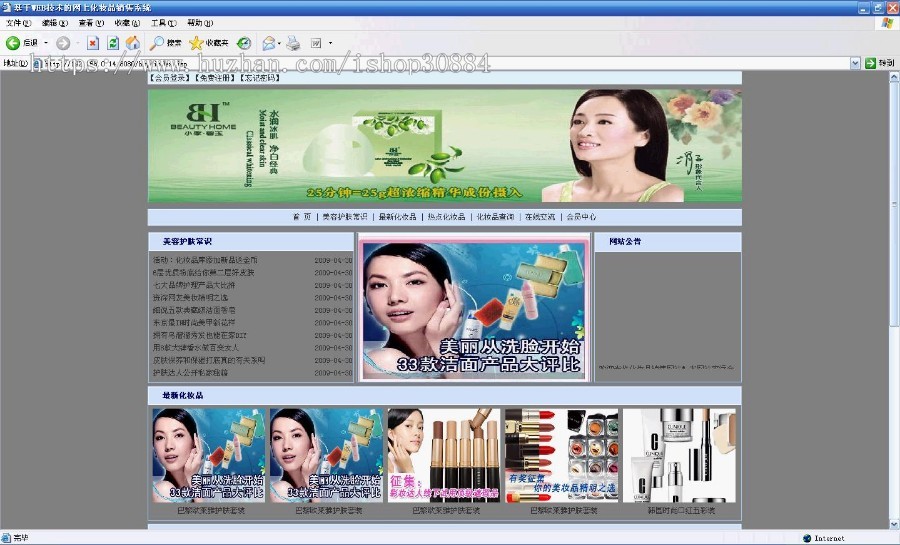The image size is (900, 545).
Task: Click the 最新化妆品 section heading
Action: 183,395
